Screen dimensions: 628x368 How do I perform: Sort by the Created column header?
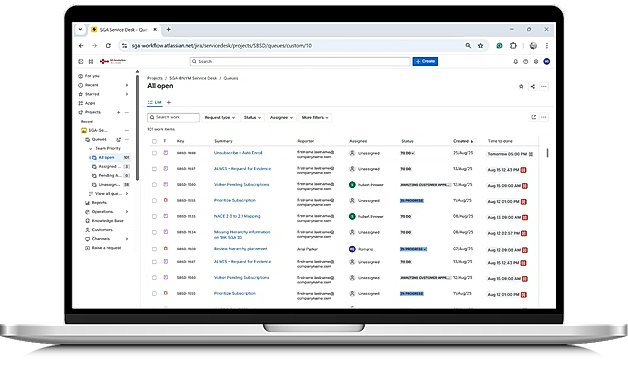463,141
